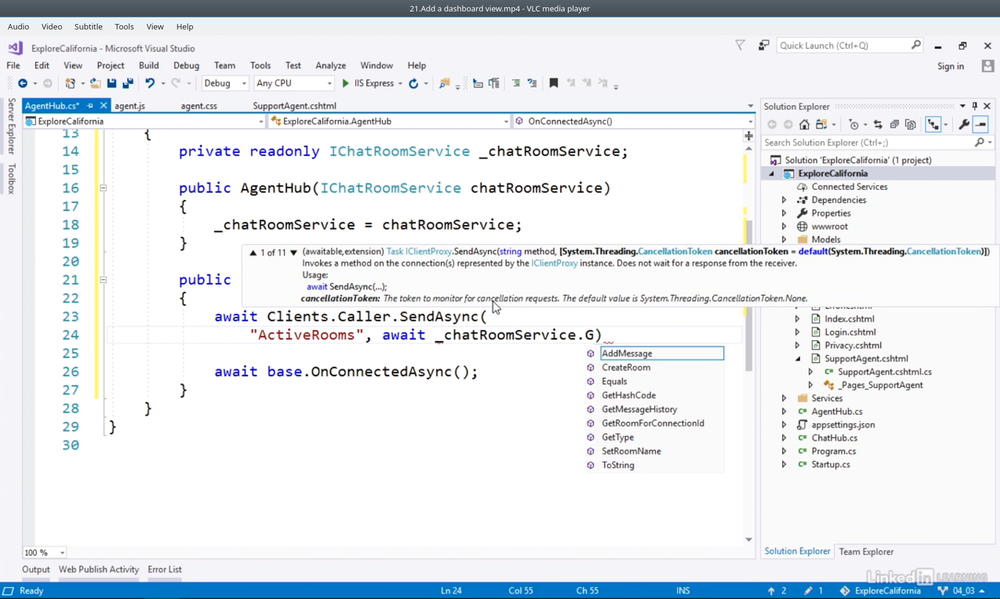Toggle Show All Files in Solution Explorer

pos(910,125)
